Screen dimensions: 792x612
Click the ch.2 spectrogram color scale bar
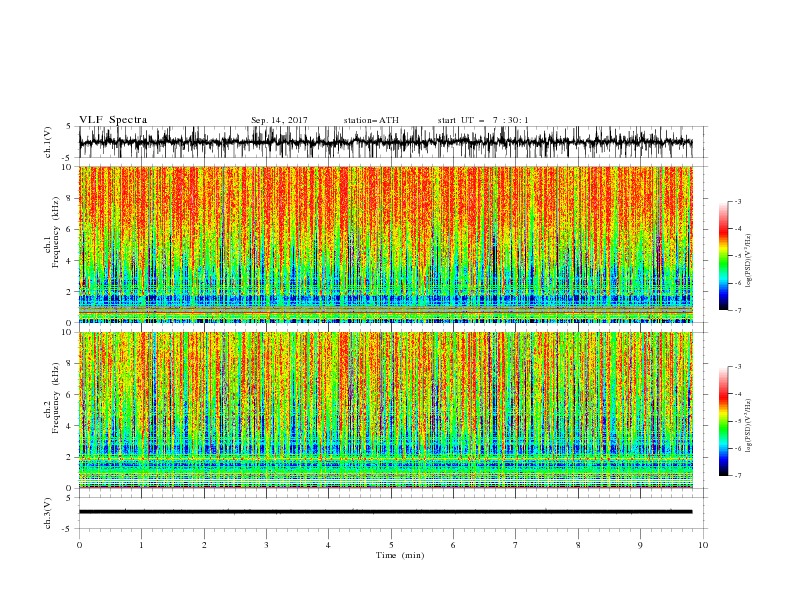coord(723,421)
